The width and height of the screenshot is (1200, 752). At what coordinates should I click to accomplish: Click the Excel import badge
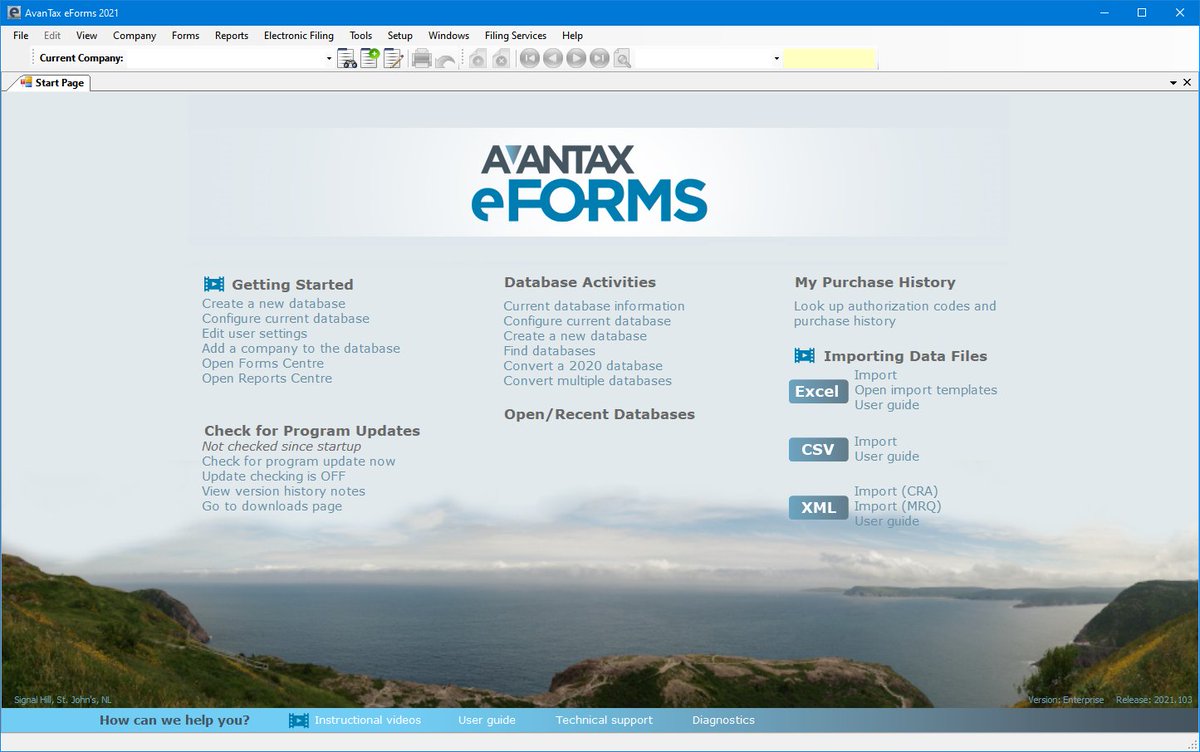pyautogui.click(x=818, y=391)
